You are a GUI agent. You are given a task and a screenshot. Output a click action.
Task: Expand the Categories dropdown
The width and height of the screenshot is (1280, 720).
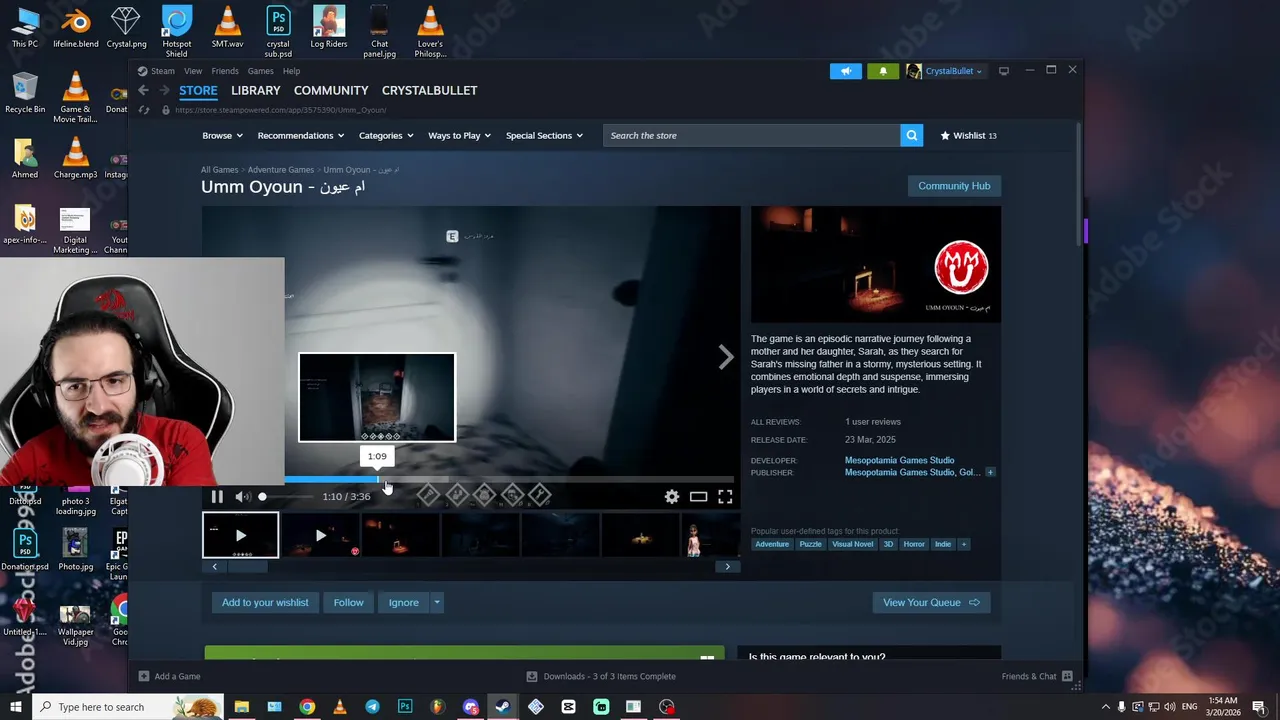(386, 135)
